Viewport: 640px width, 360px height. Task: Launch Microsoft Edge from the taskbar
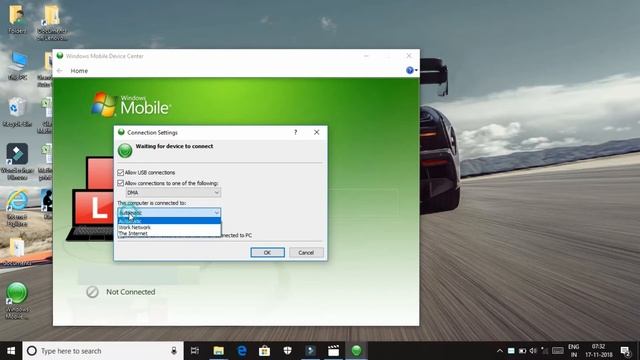click(242, 351)
